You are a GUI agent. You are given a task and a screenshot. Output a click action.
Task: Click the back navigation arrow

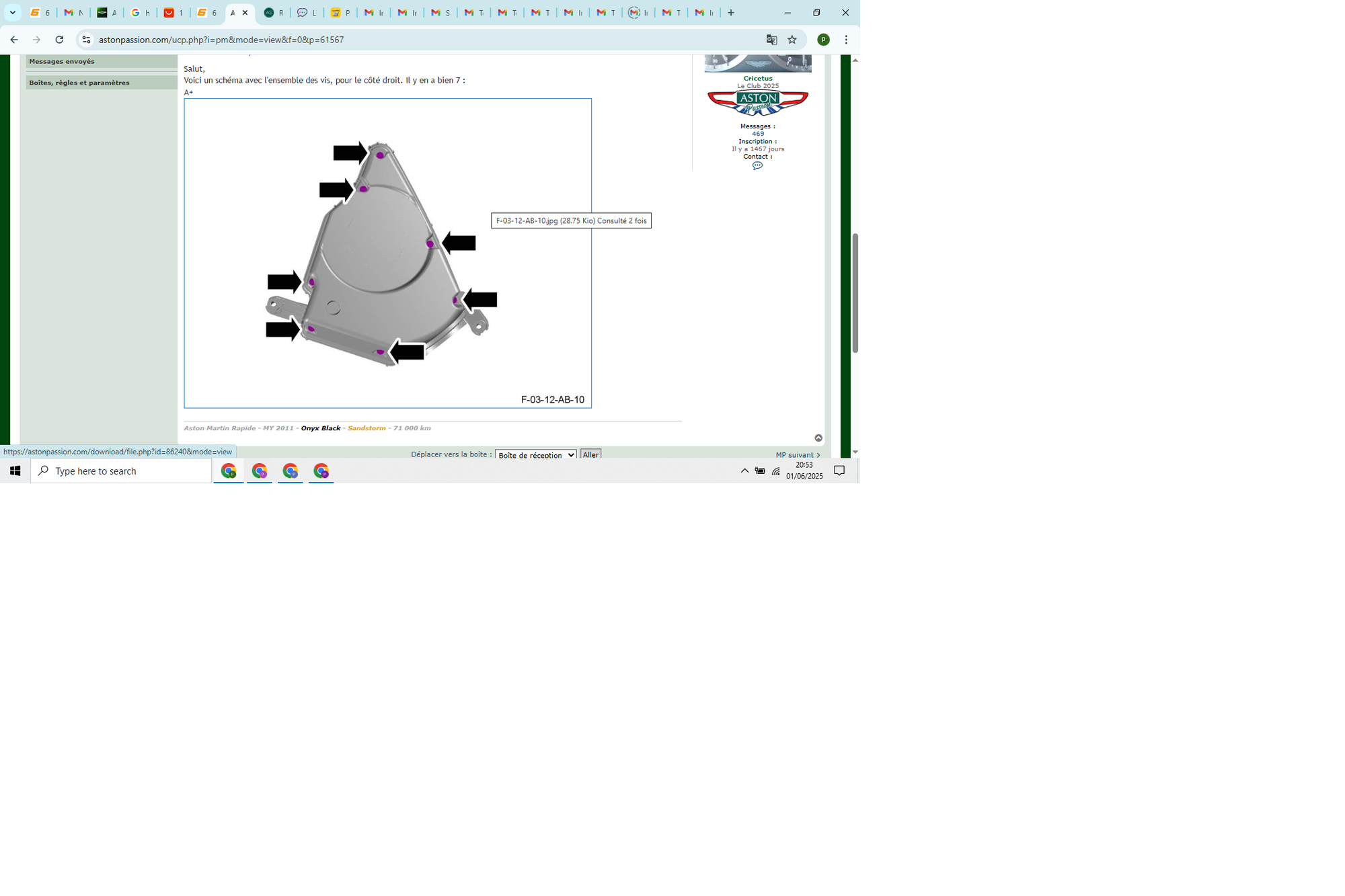click(x=14, y=40)
